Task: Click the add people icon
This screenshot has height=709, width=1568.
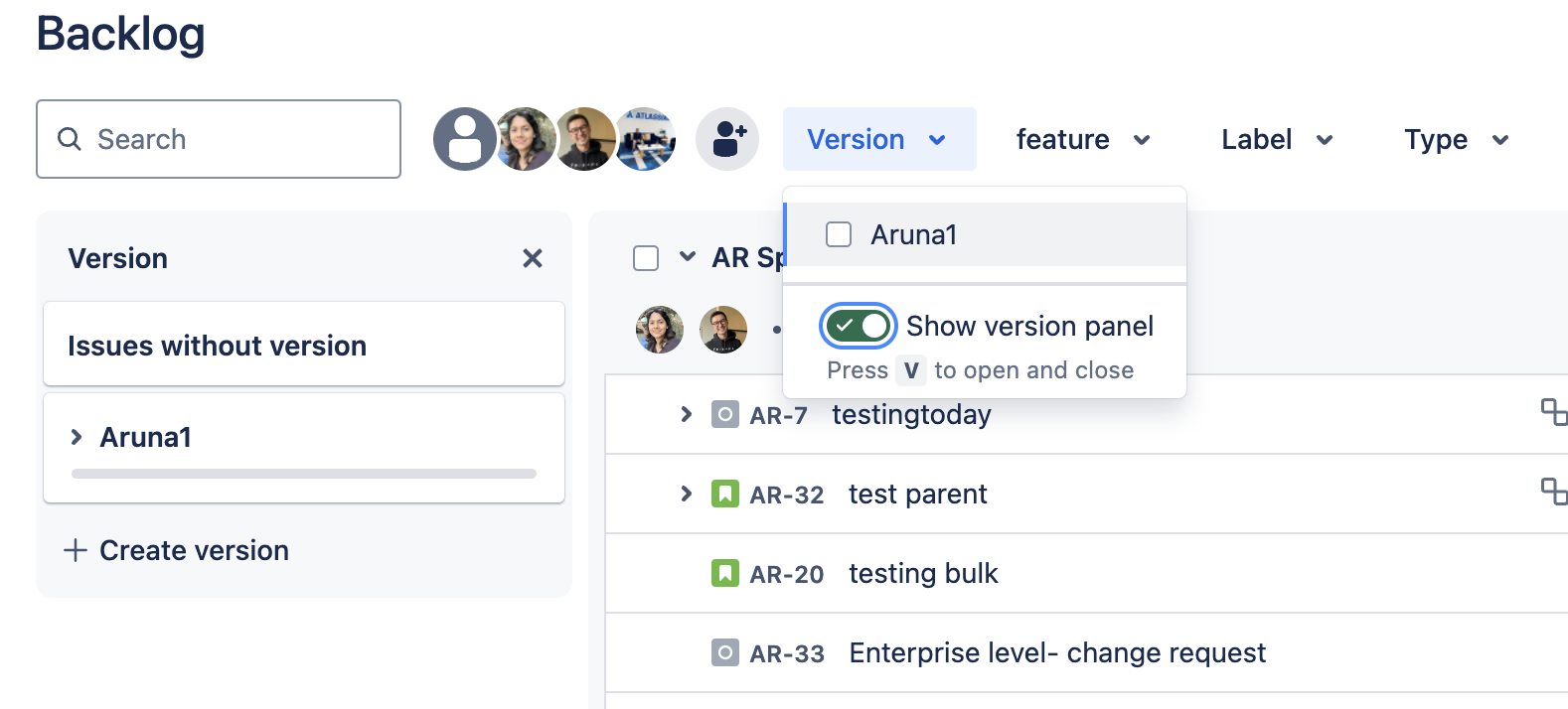Action: point(727,139)
